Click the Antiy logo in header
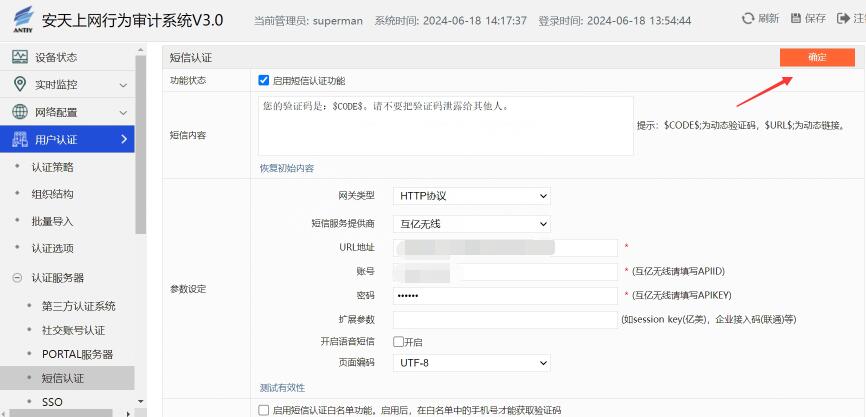Image resolution: width=866 pixels, height=417 pixels. [19, 20]
